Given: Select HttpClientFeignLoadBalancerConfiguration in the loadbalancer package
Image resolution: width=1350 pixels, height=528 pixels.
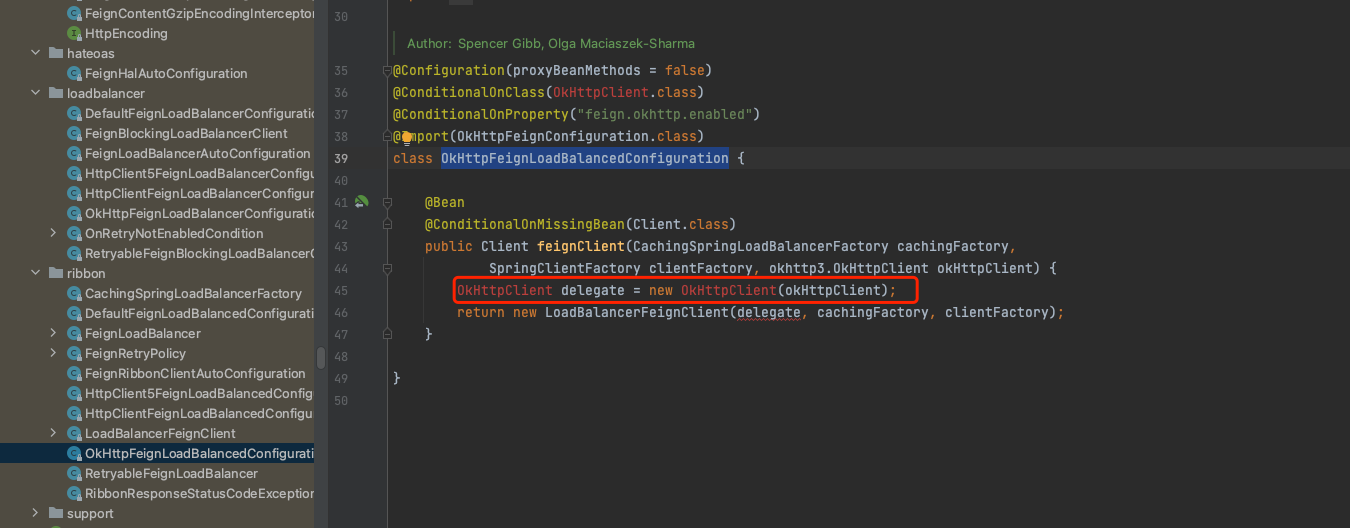Looking at the screenshot, I should tap(200, 194).
